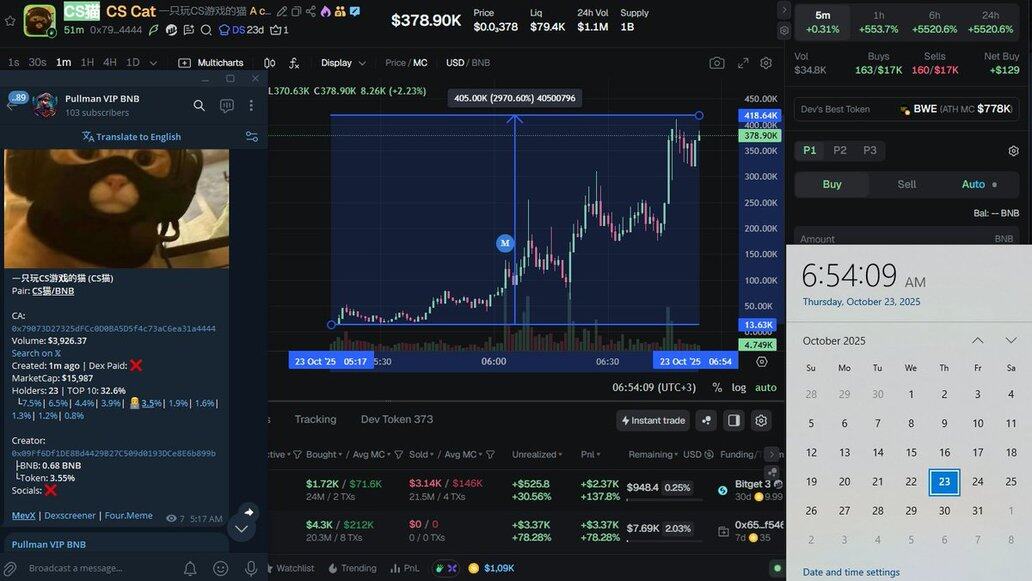The width and height of the screenshot is (1032, 581).
Task: Click the microphone icon in Telegram
Action: coord(251,568)
